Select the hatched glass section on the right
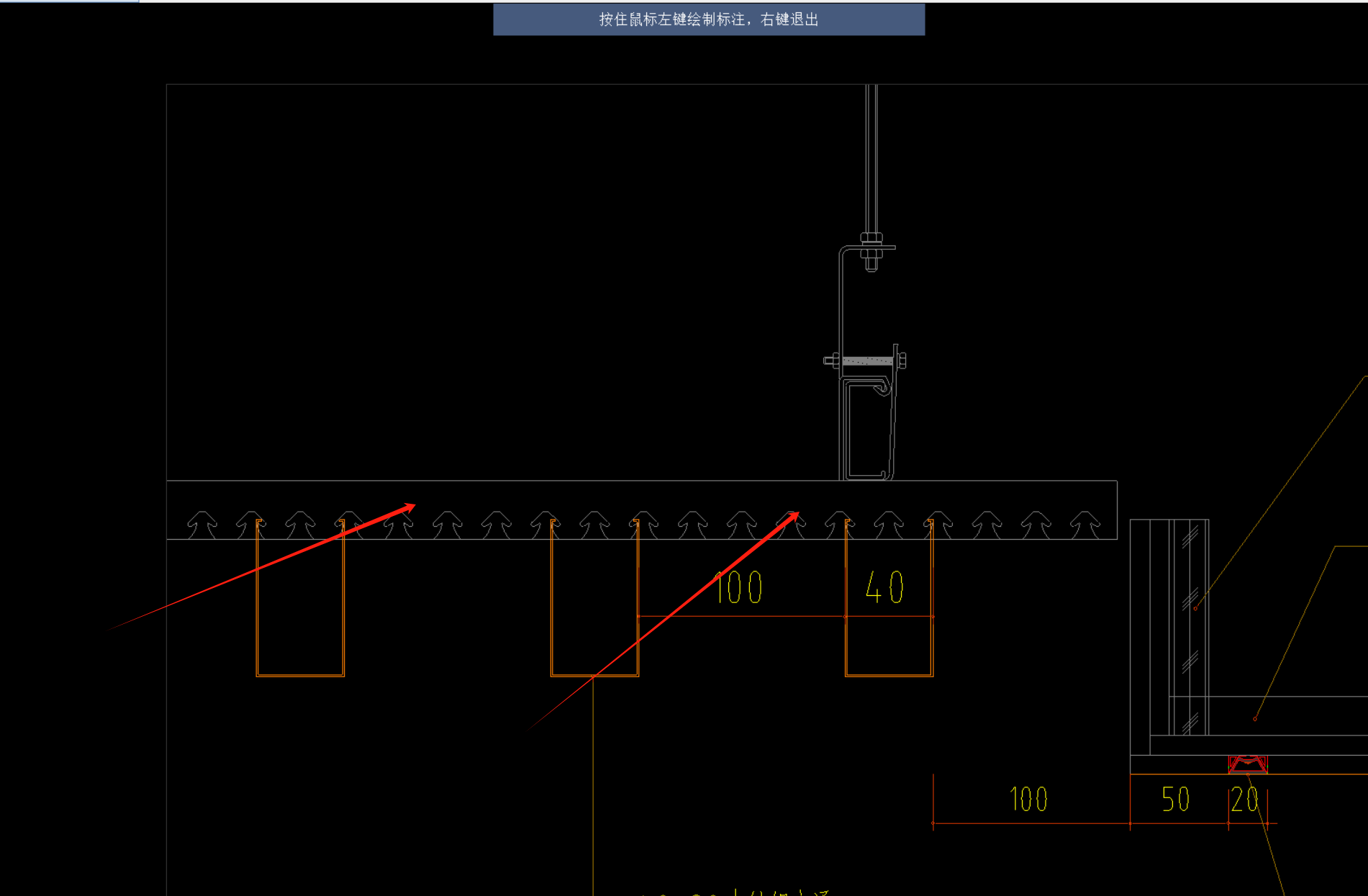Screen dimensions: 1368x896 point(1189,627)
